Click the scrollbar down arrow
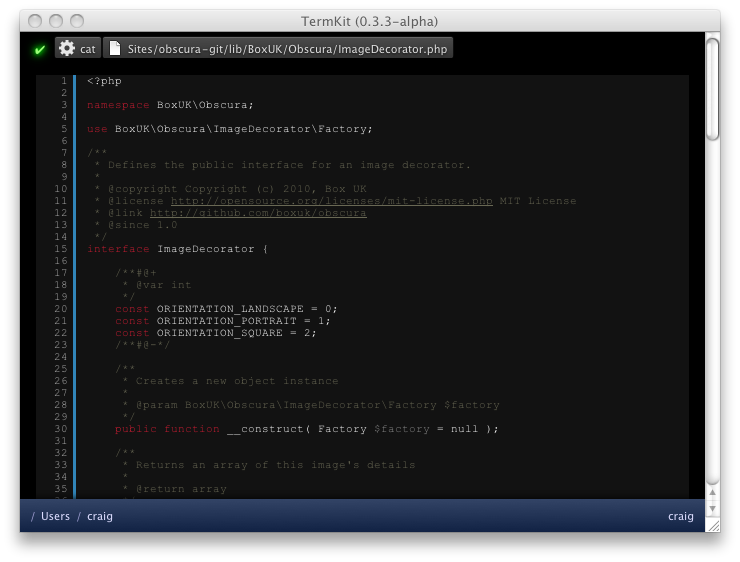This screenshot has width=740, height=562. point(713,509)
